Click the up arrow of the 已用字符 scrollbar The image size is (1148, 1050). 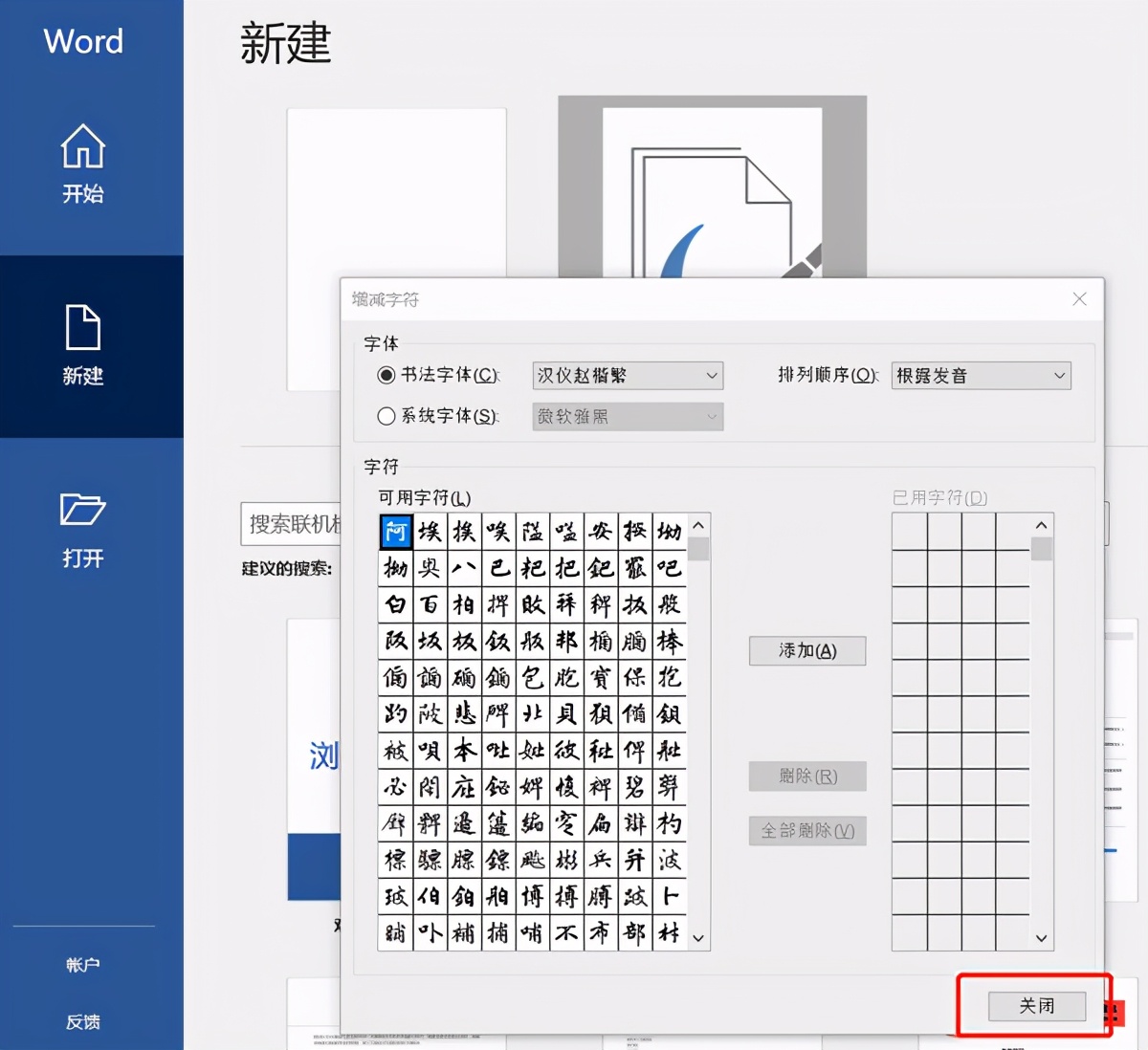1042,525
